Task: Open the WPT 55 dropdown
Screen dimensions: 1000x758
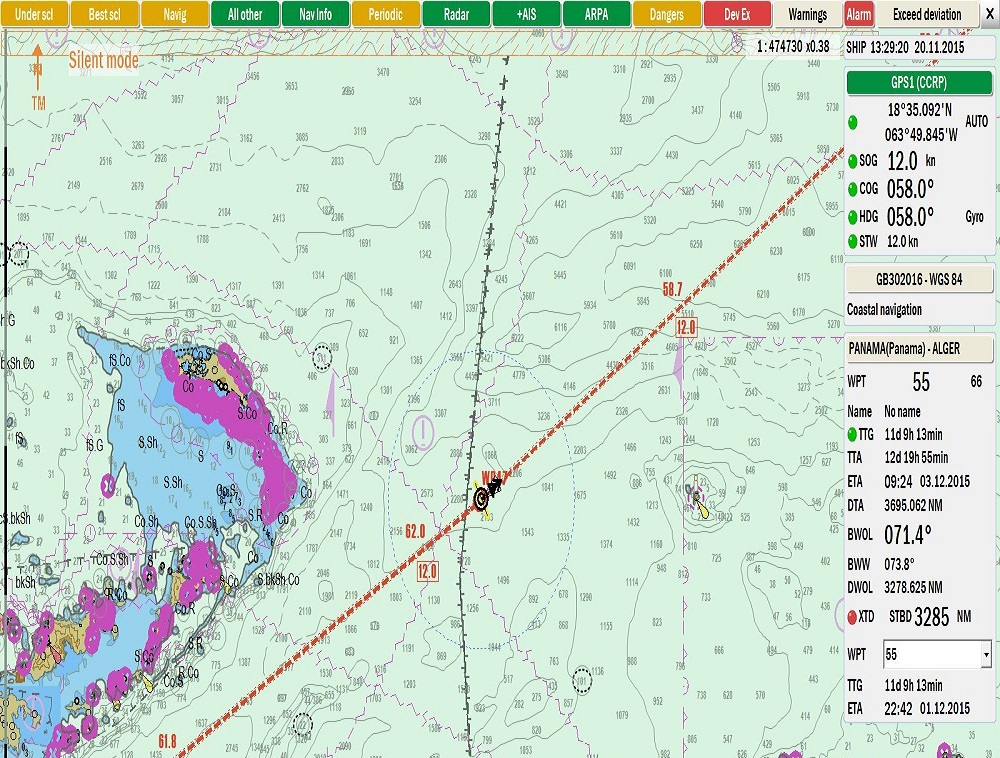Action: click(937, 655)
